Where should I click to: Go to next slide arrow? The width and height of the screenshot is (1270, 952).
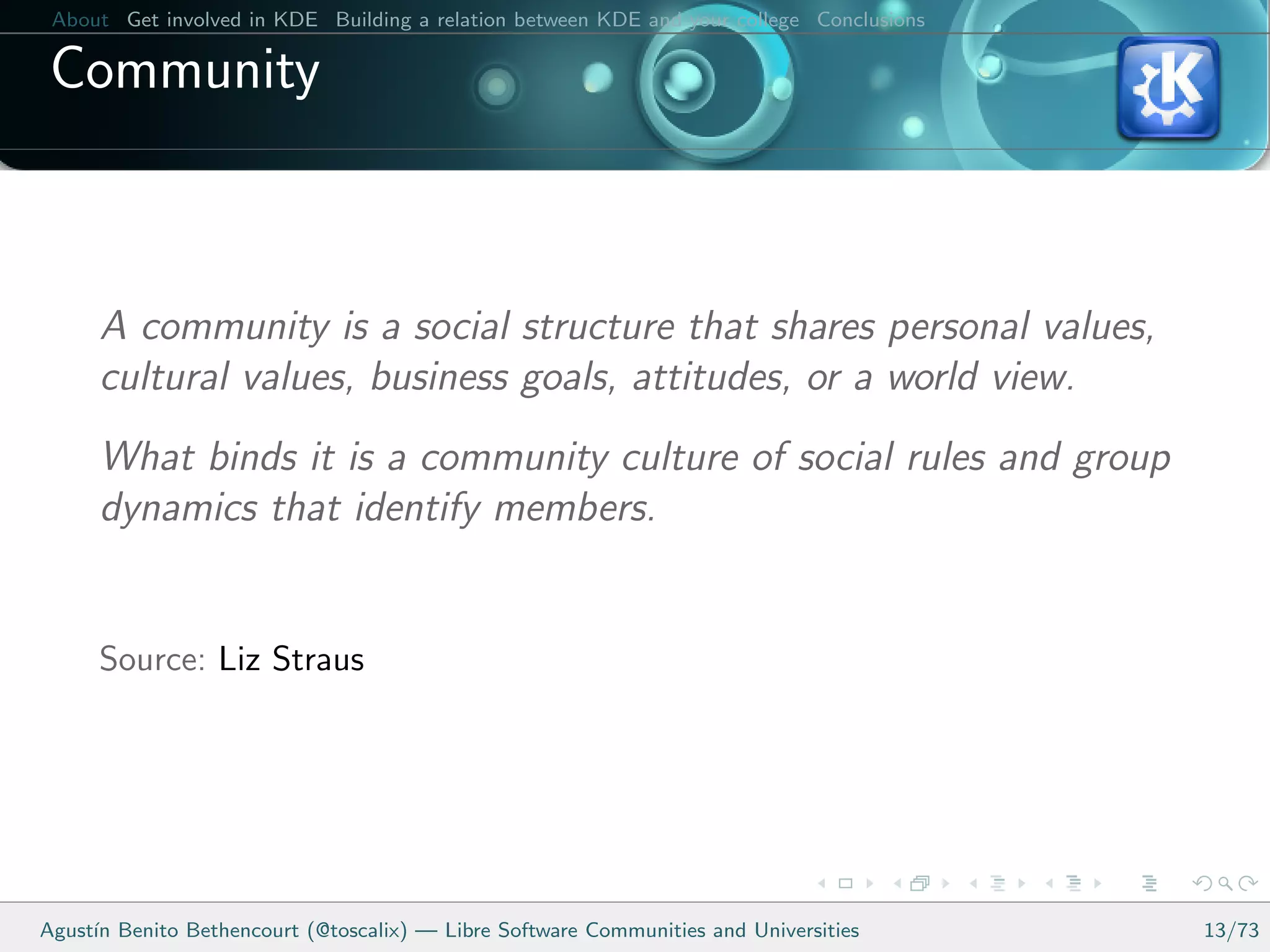tap(870, 883)
